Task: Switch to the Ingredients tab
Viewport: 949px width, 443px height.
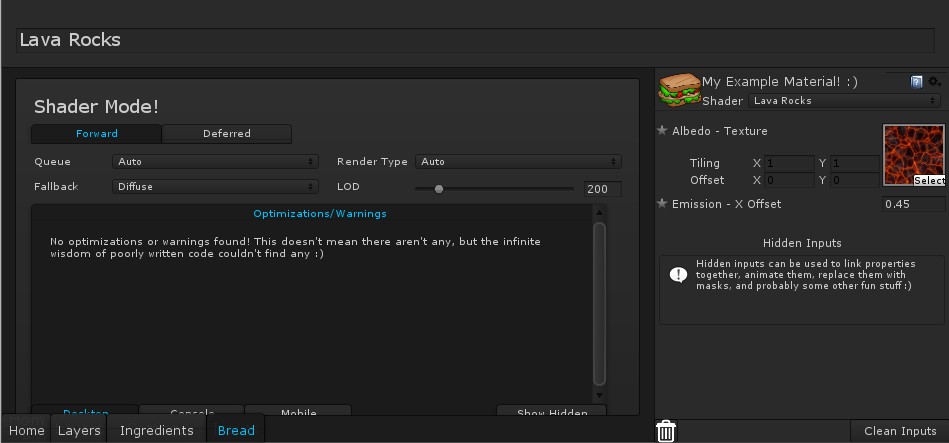Action: tap(157, 431)
